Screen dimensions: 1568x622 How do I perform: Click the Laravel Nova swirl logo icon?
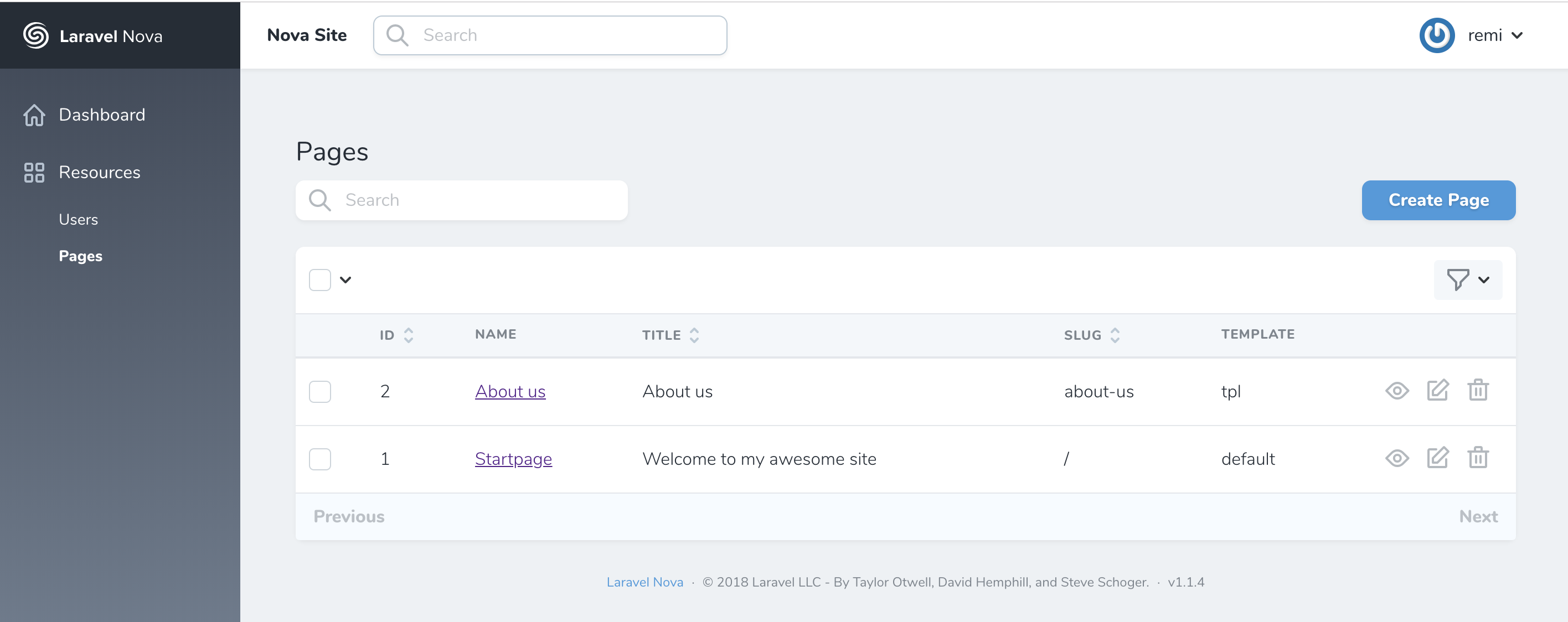(x=36, y=35)
